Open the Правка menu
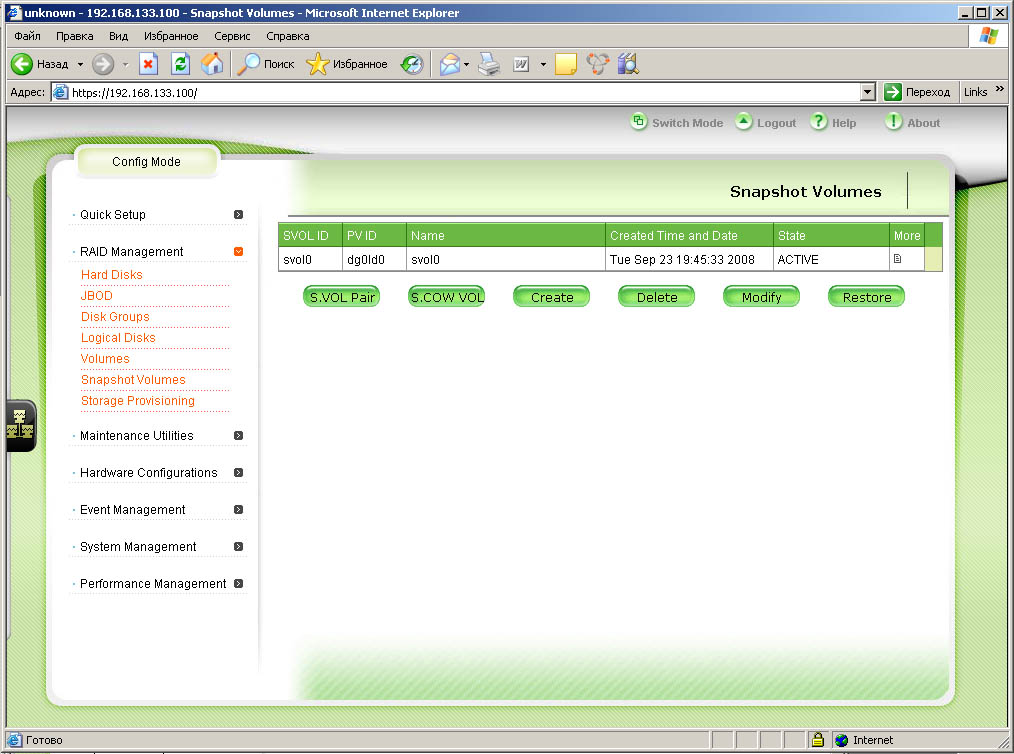Image resolution: width=1014 pixels, height=754 pixels. (74, 36)
